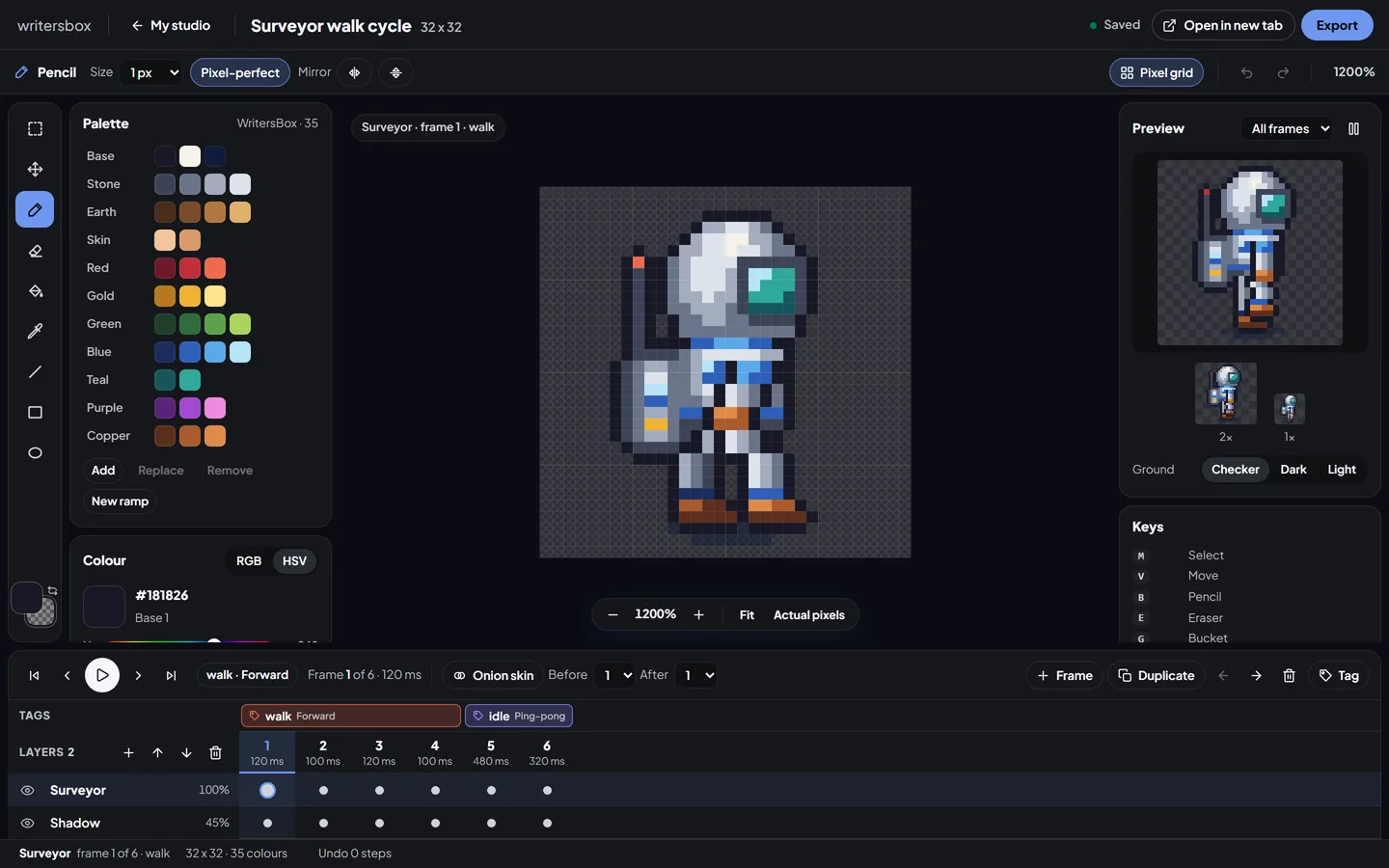Pick the lightest Gold swatch
Screen dimensions: 1389x868
coord(215,296)
